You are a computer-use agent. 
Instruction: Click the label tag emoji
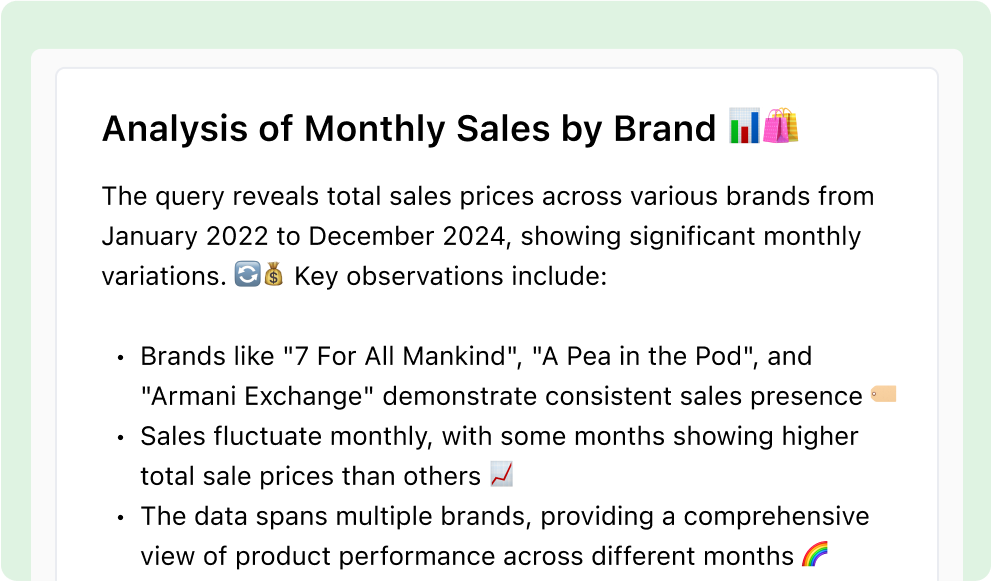884,394
